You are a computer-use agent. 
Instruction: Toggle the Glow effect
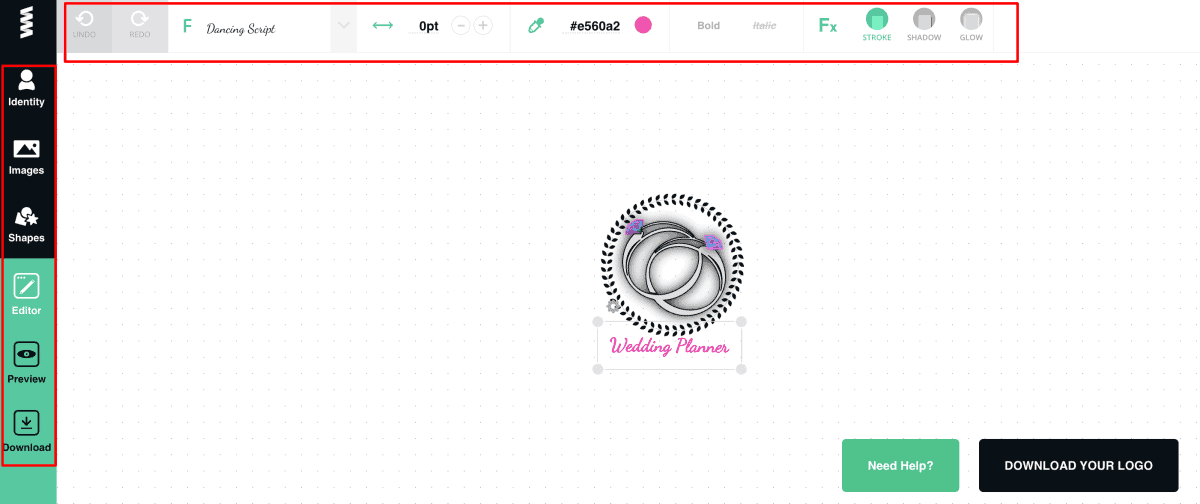[x=971, y=26]
